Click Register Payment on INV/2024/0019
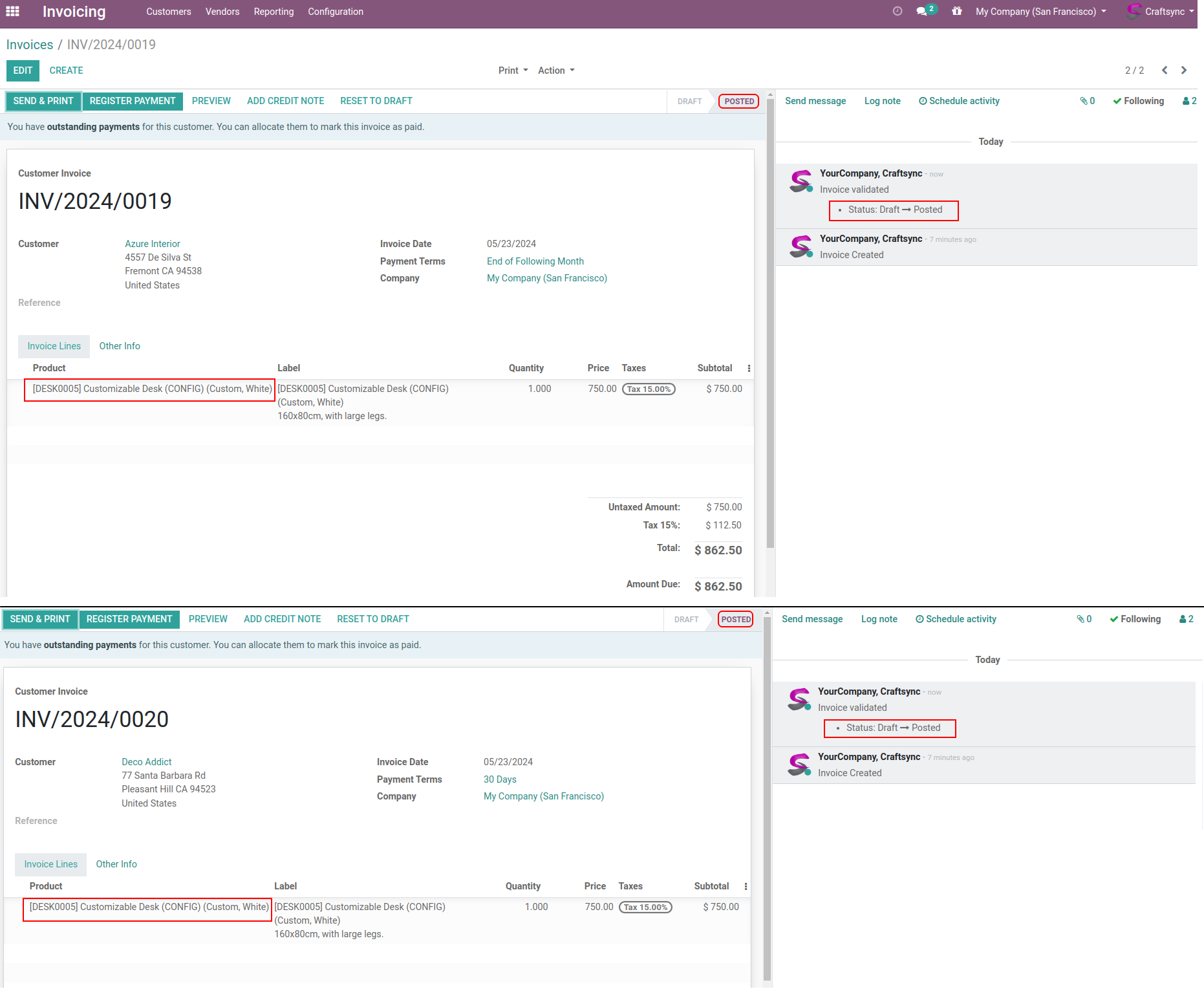Screen dimensions: 1204x989 pyautogui.click(x=133, y=101)
